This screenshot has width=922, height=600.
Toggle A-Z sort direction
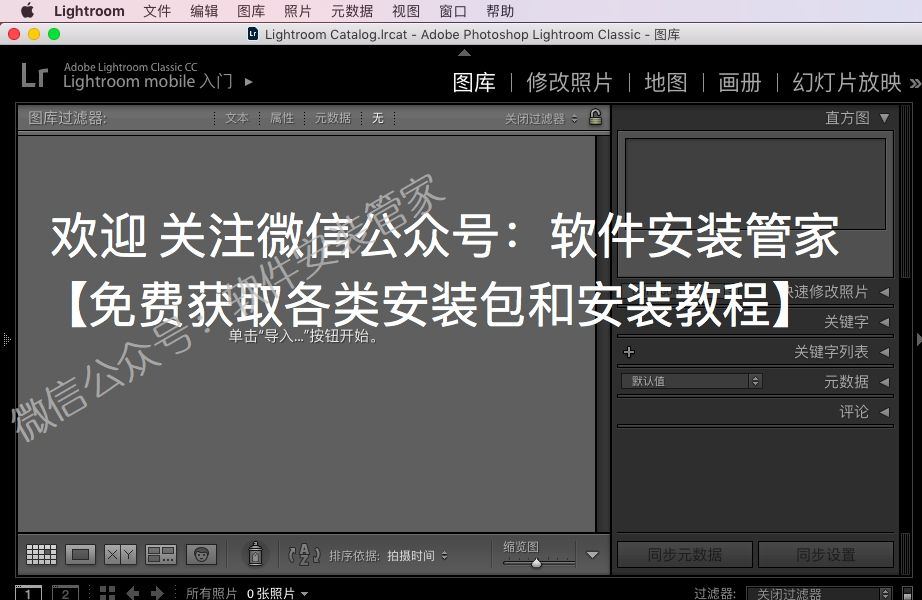coord(304,555)
